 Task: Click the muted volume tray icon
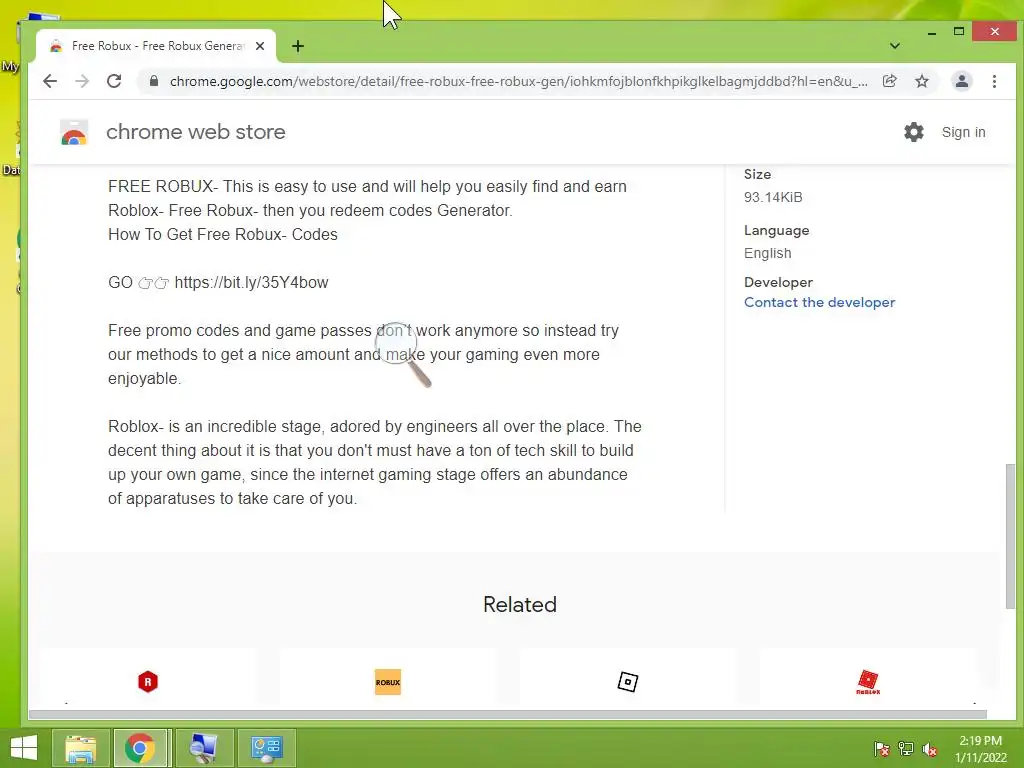pos(930,749)
